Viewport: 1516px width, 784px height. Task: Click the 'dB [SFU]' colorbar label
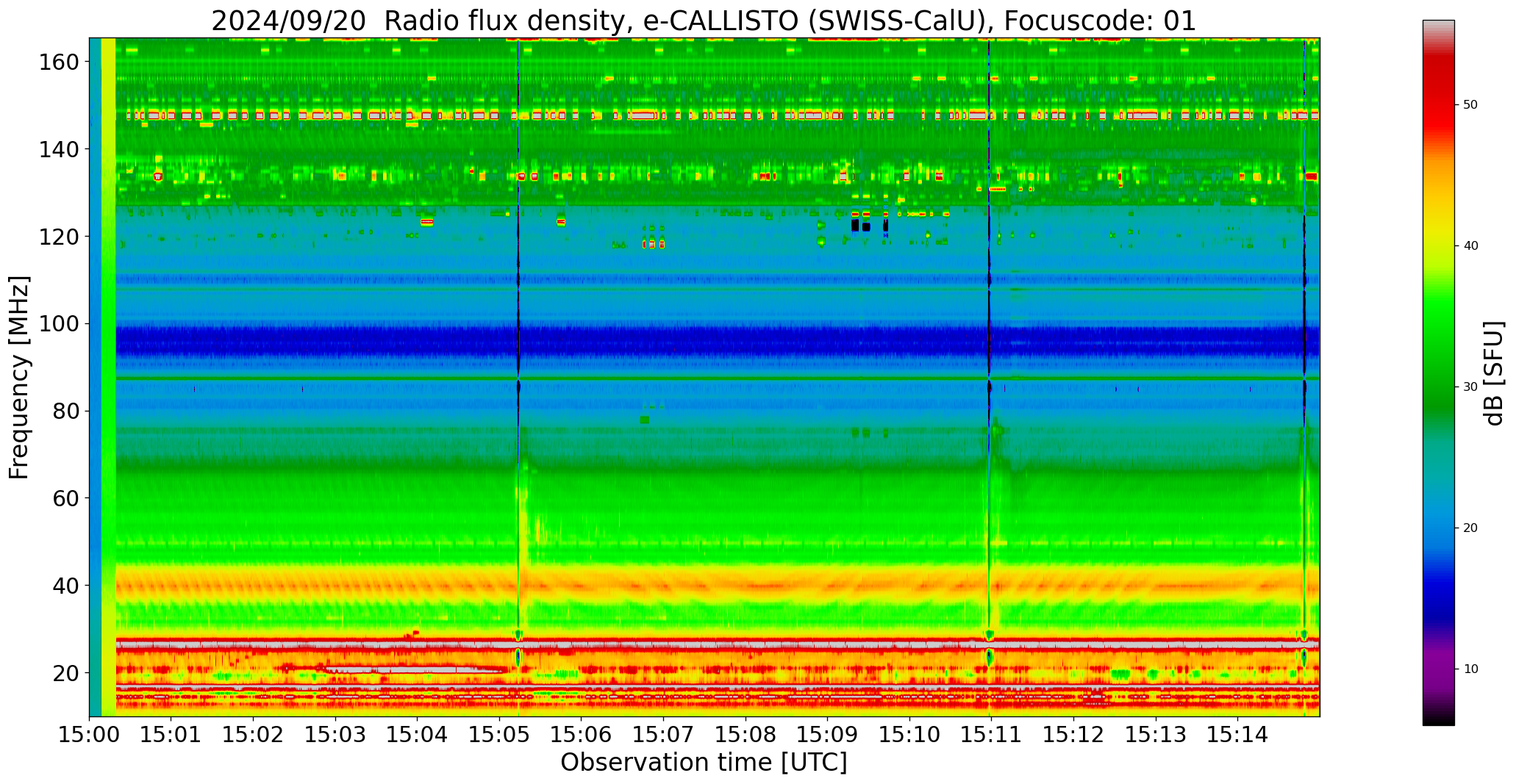1493,373
